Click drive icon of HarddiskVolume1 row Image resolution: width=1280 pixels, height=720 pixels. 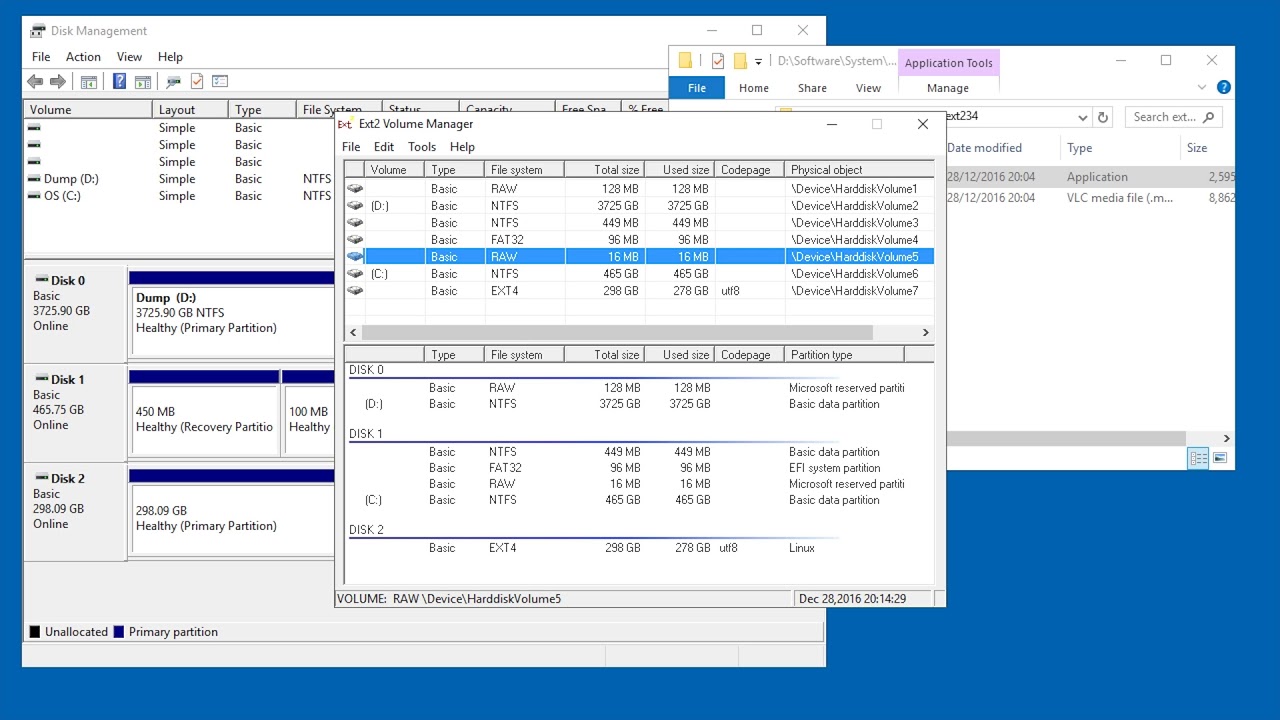point(354,188)
